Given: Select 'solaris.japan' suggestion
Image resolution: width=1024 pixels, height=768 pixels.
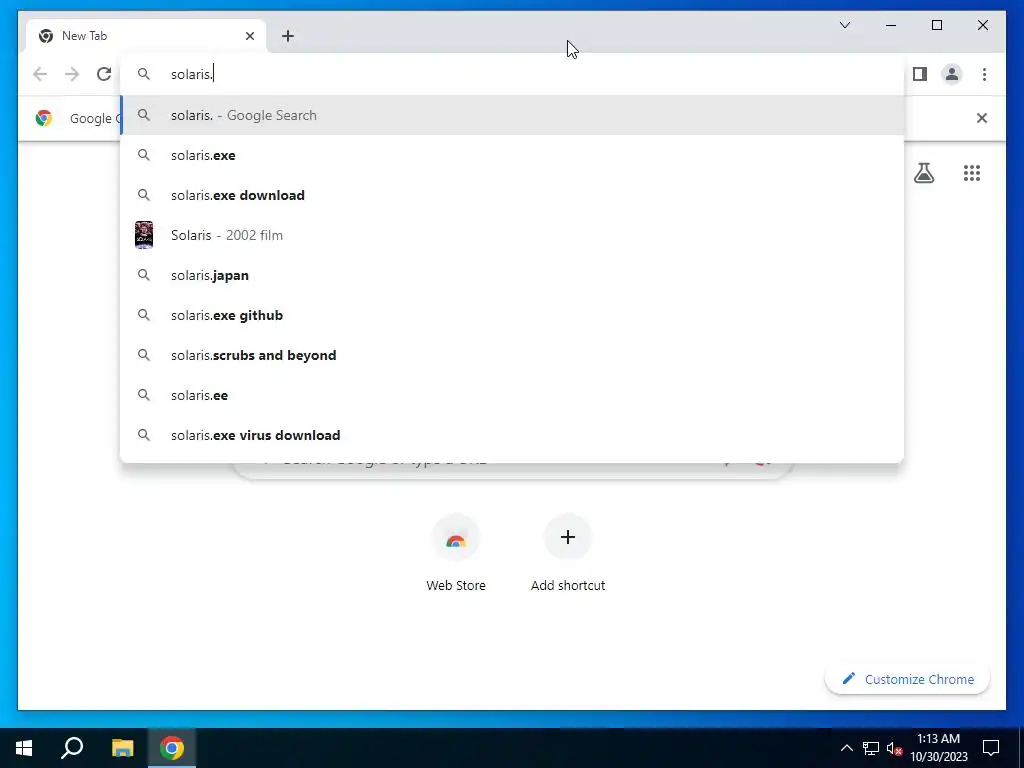Looking at the screenshot, I should (513, 276).
